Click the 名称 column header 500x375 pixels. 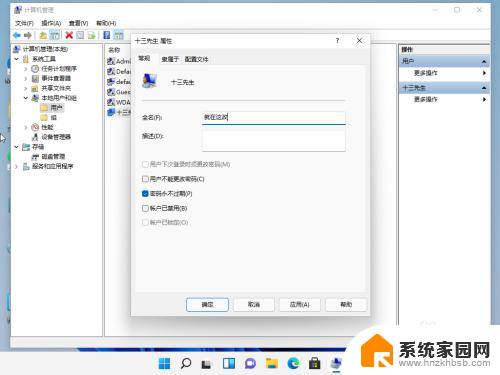(x=114, y=50)
